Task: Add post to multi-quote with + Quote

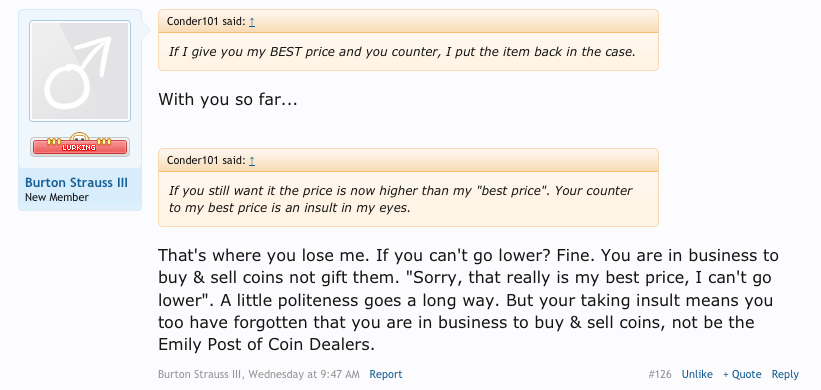Action: point(742,374)
